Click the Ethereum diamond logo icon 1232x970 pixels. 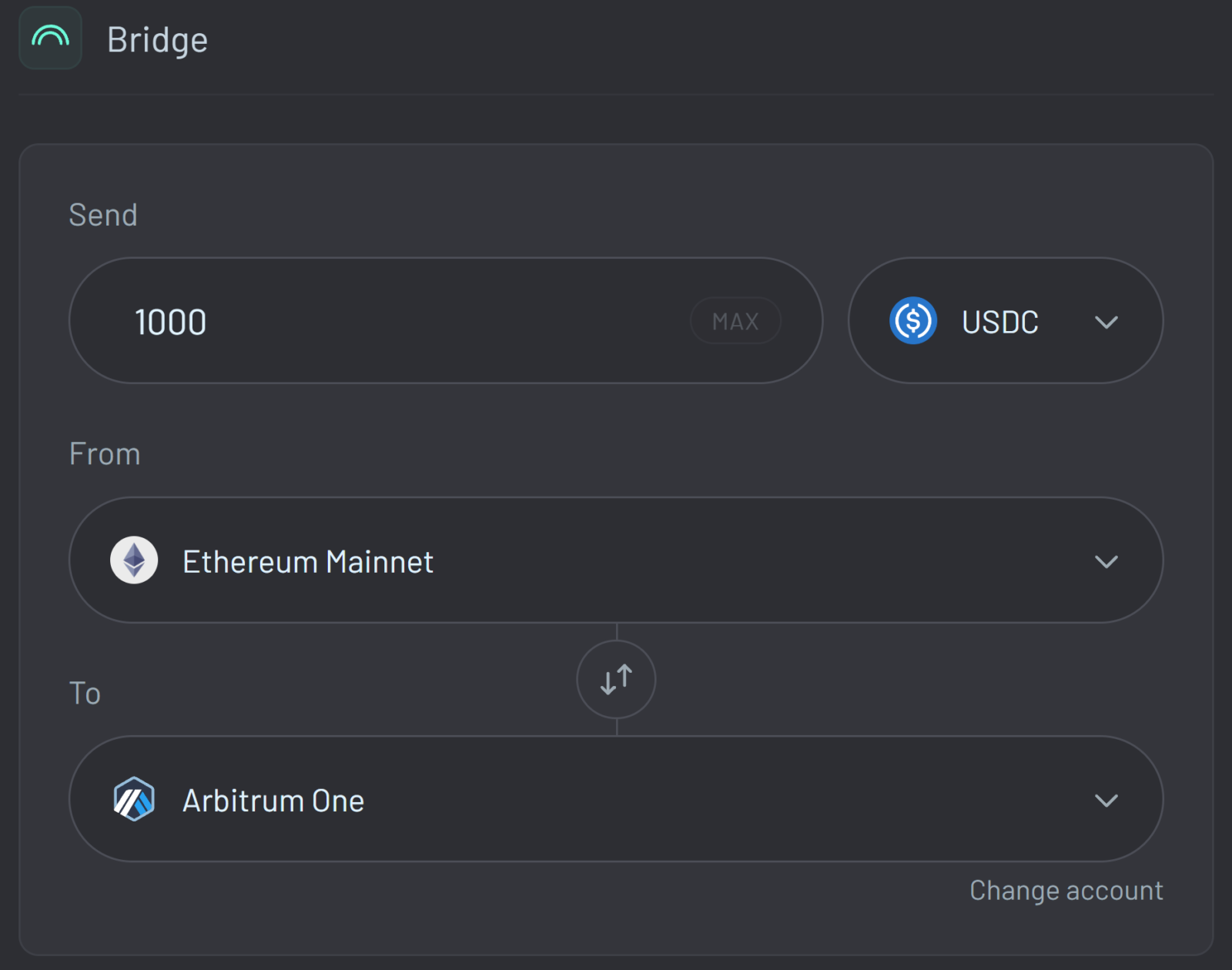134,560
